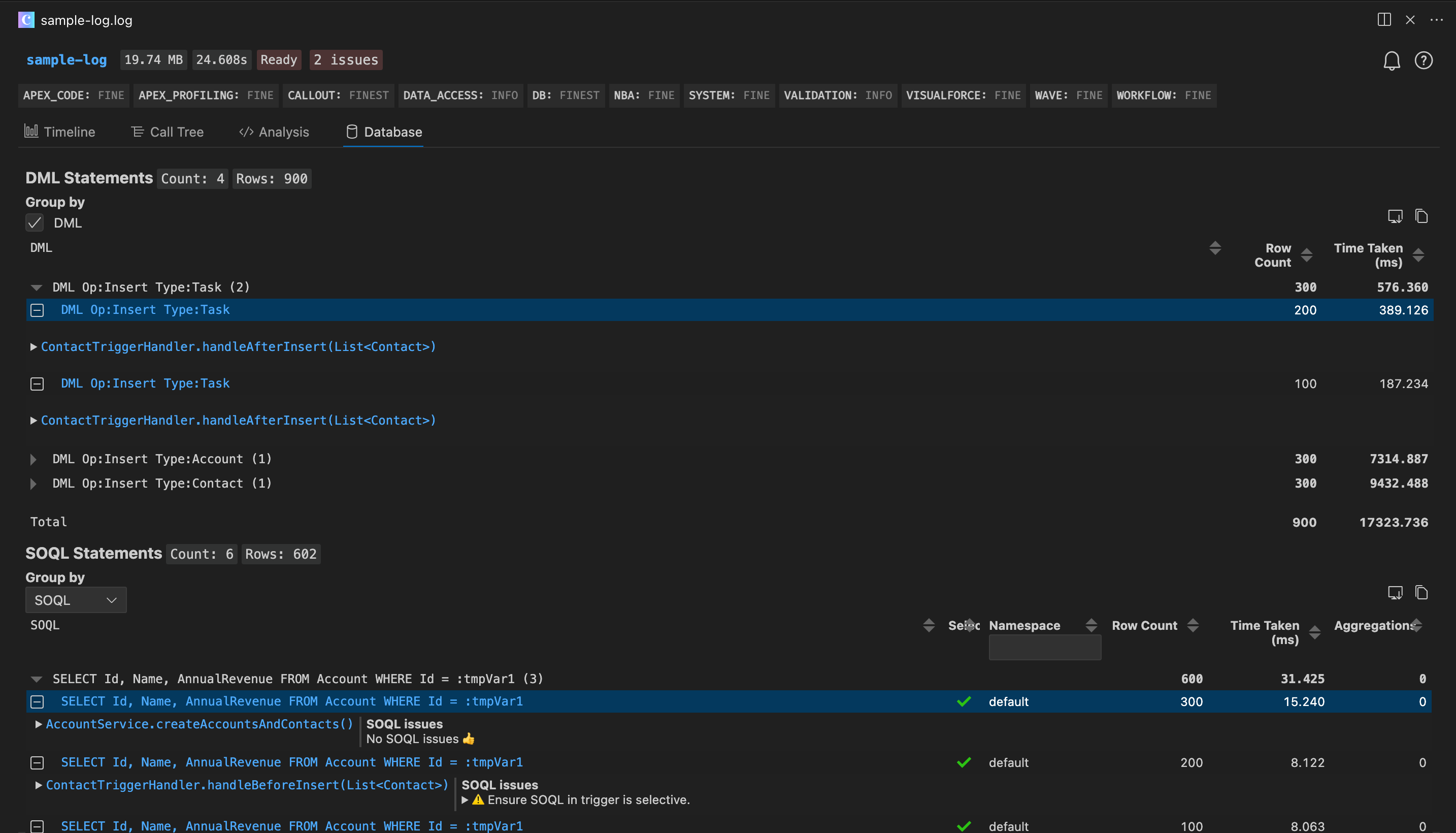Click the split editor icon in the title bar

point(1383,19)
